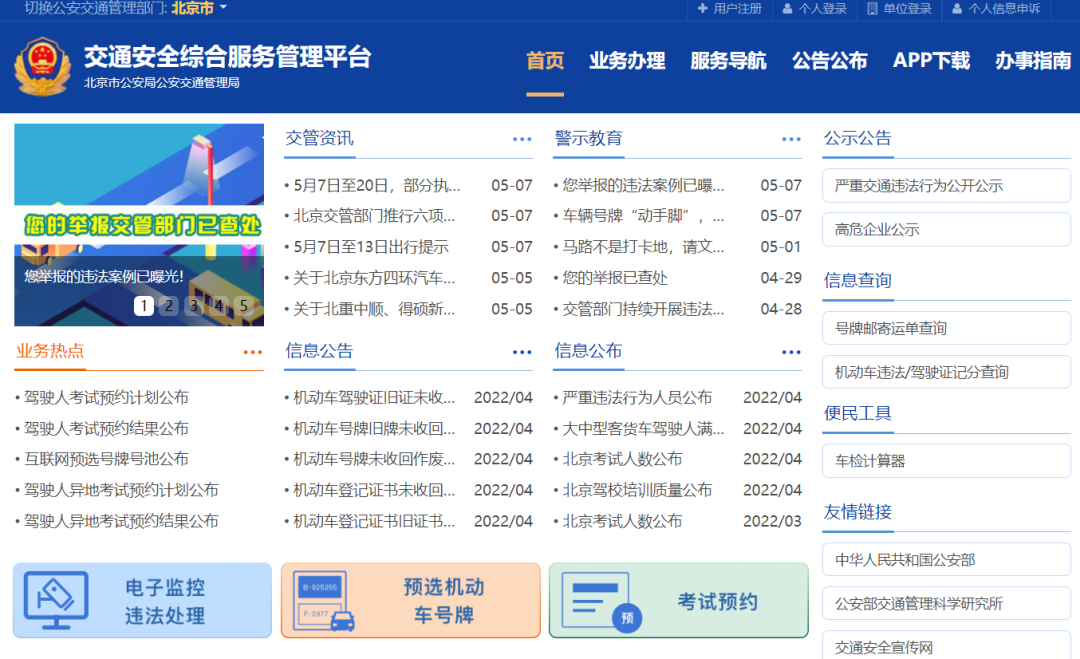
Task: Switch carousel to slide 4
Action: 219,306
